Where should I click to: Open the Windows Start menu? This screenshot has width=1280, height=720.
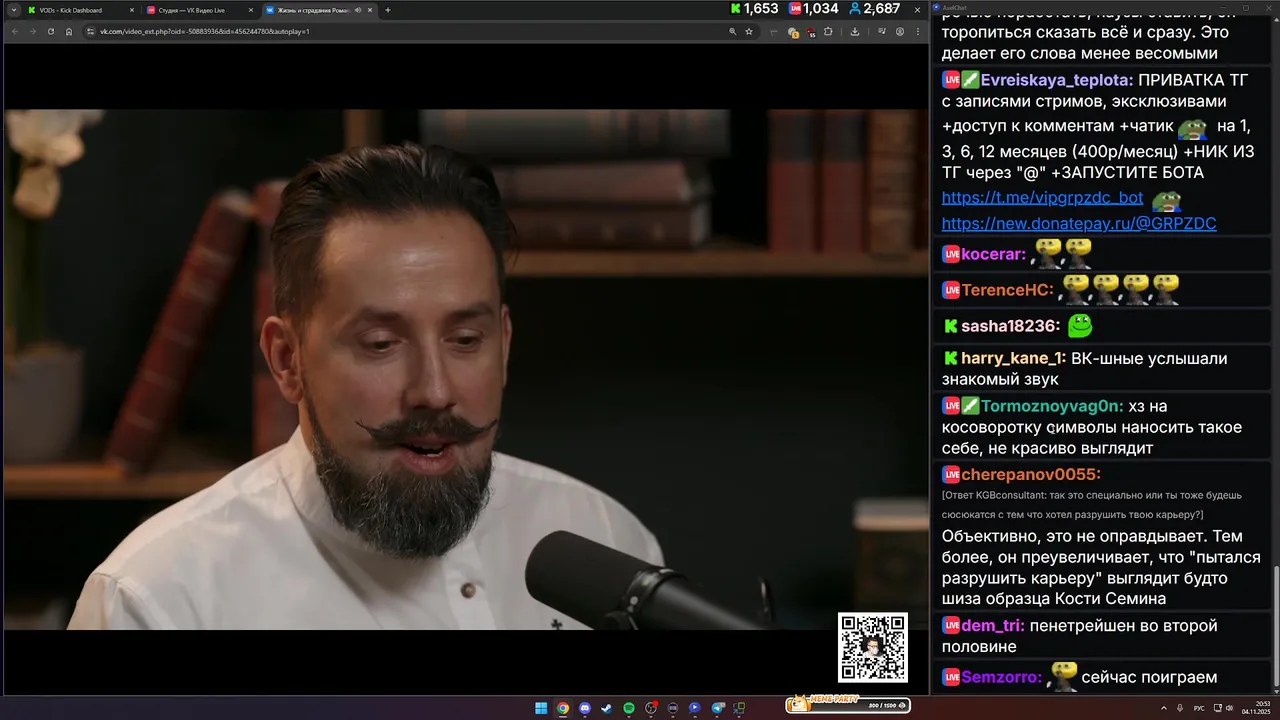point(541,708)
